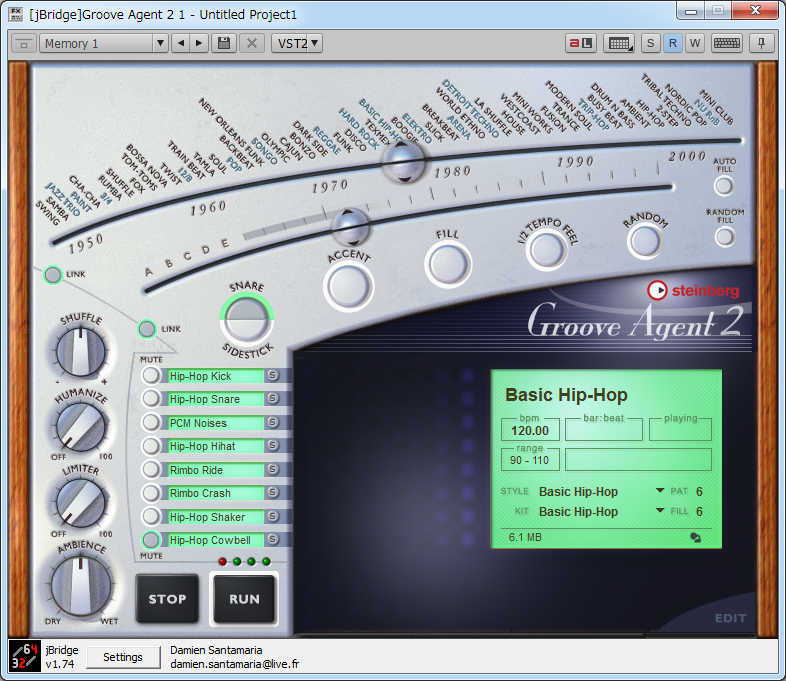Mute the PCM Noises channel
786x681 pixels.
pos(151,422)
